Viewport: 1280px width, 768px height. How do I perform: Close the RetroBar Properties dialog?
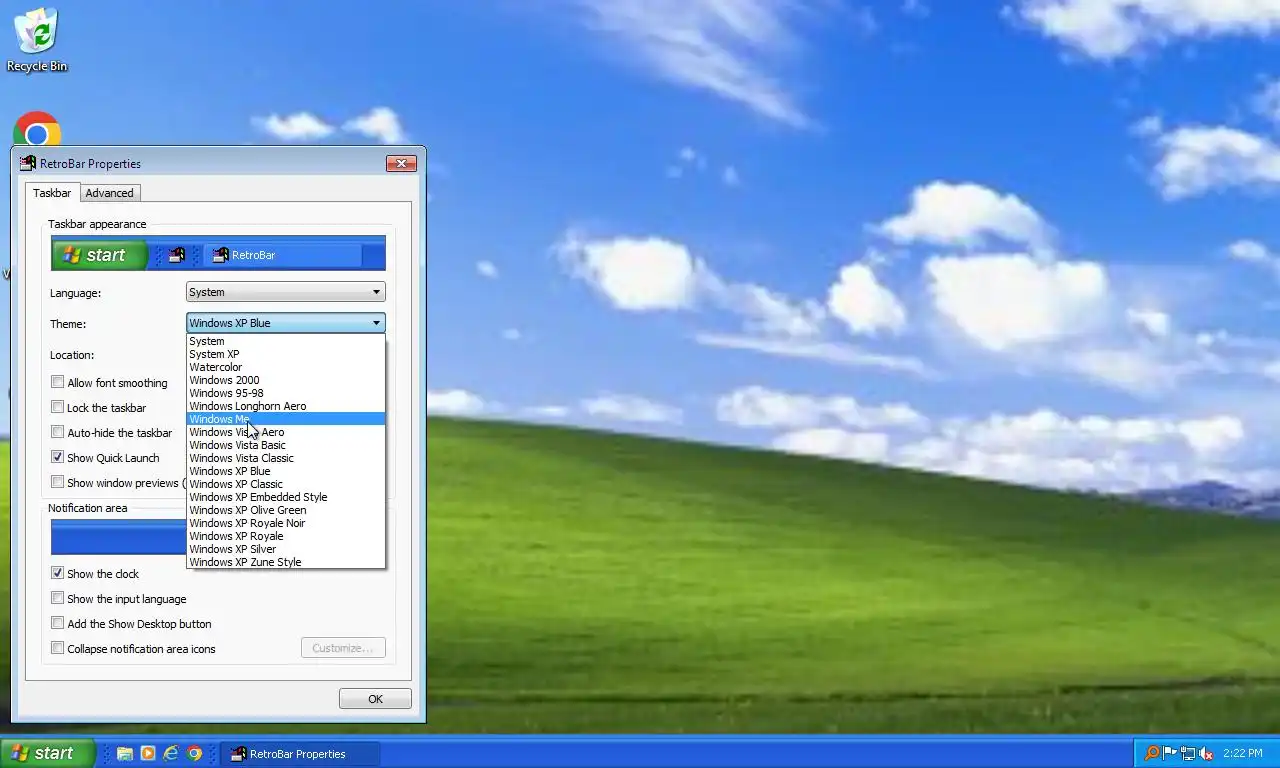pos(401,163)
